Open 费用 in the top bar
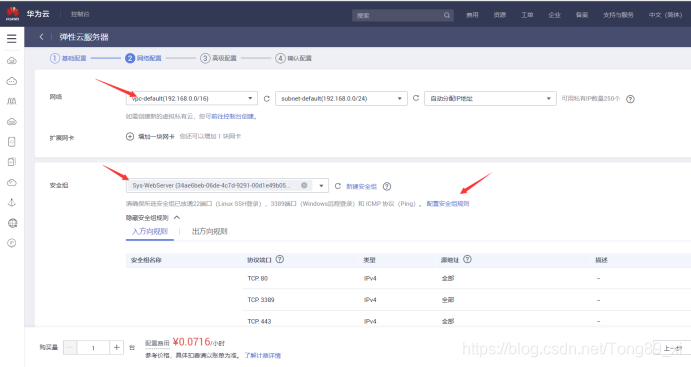Viewport: 691px width, 367px height. pyautogui.click(x=472, y=15)
